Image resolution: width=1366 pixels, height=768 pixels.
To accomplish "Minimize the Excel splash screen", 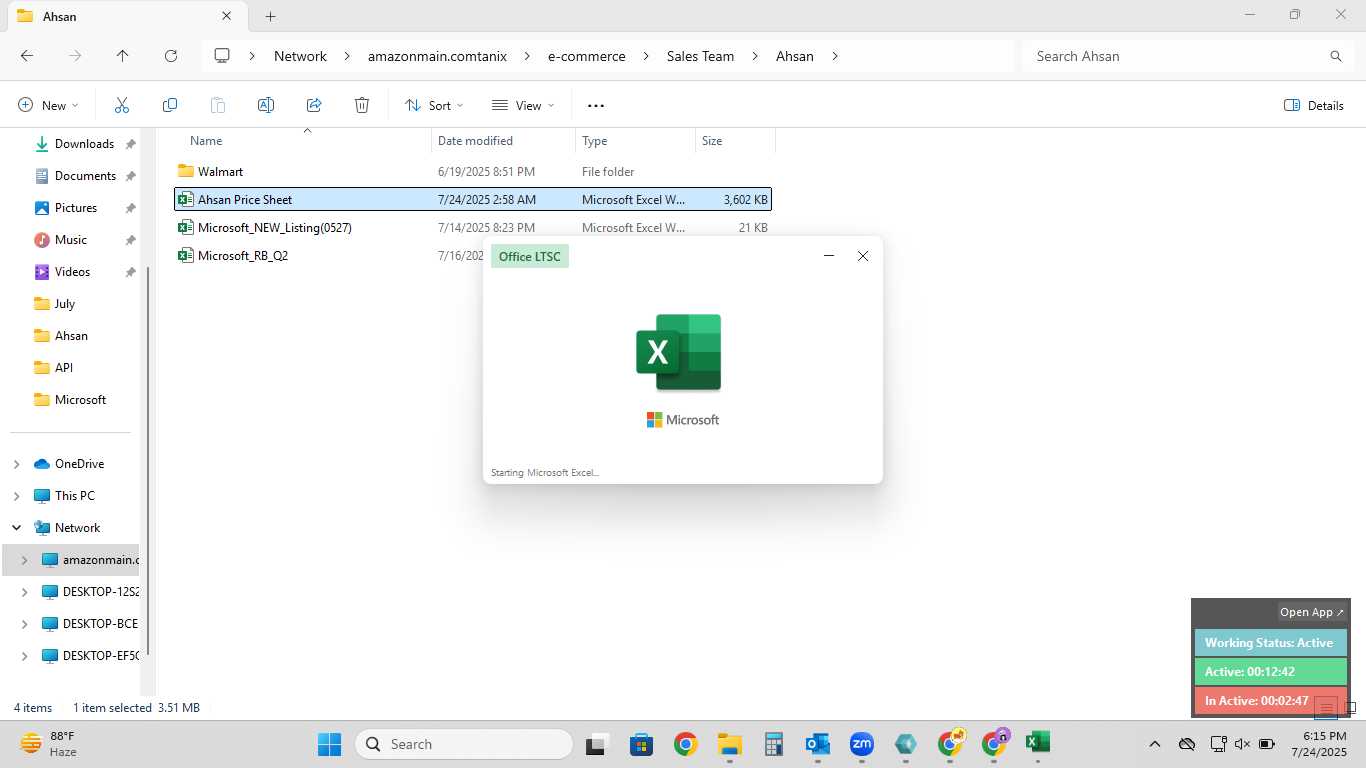I will 829,256.
